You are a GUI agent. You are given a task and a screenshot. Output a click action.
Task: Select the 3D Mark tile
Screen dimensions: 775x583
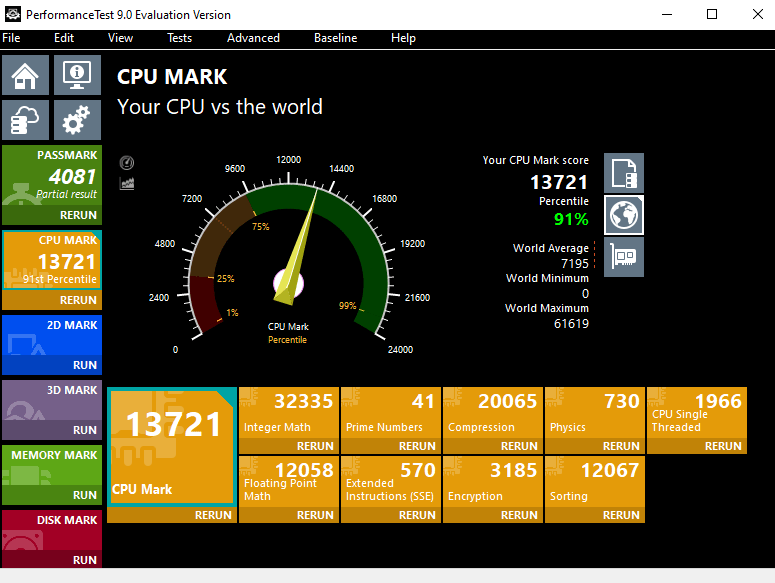click(x=52, y=400)
